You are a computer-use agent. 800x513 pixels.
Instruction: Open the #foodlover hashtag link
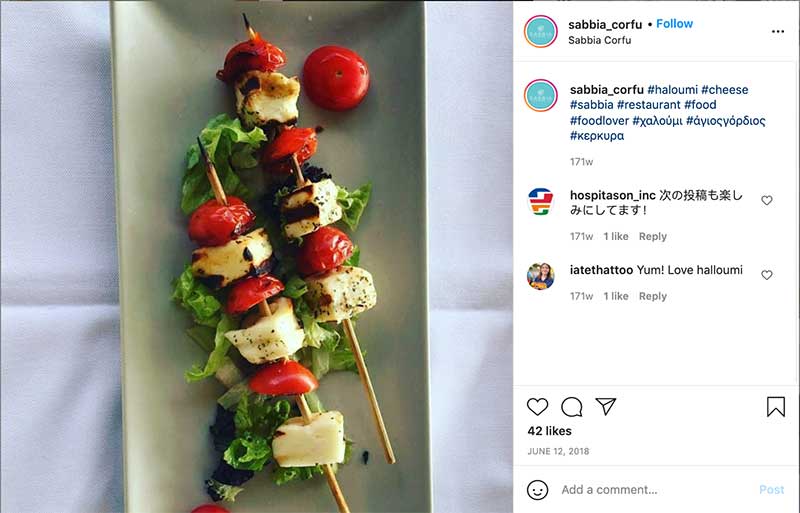click(599, 120)
